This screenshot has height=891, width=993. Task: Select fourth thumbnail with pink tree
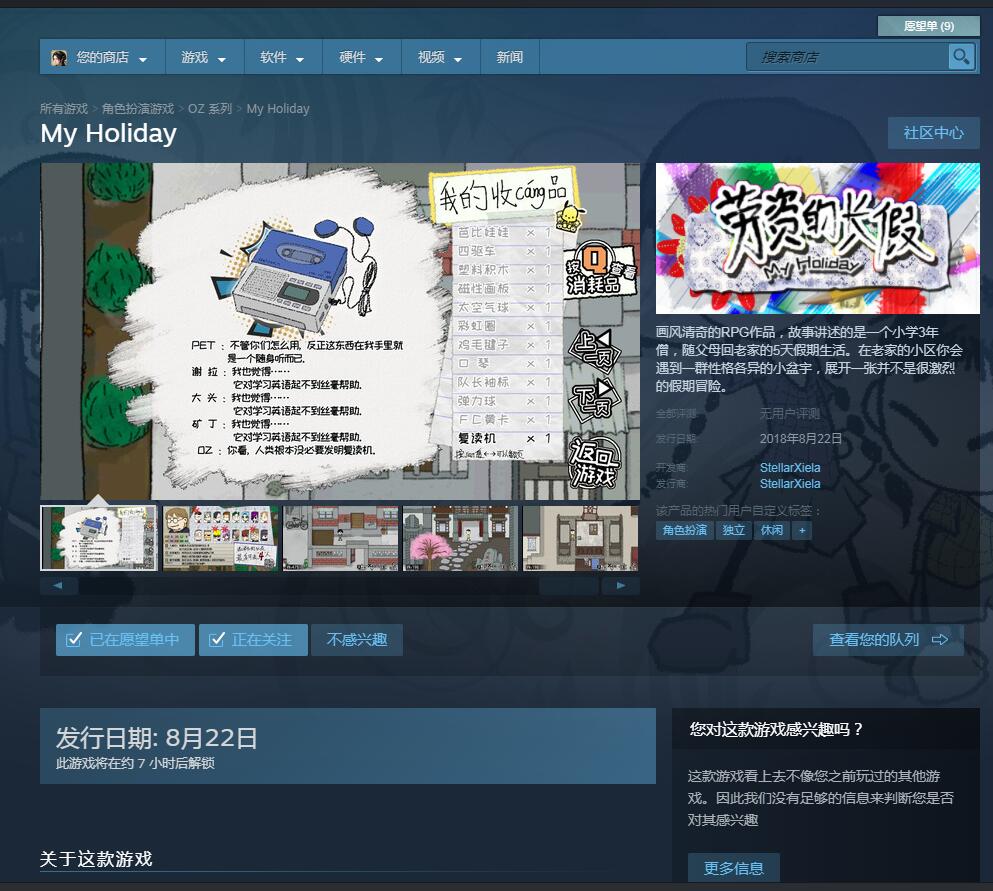click(x=460, y=538)
